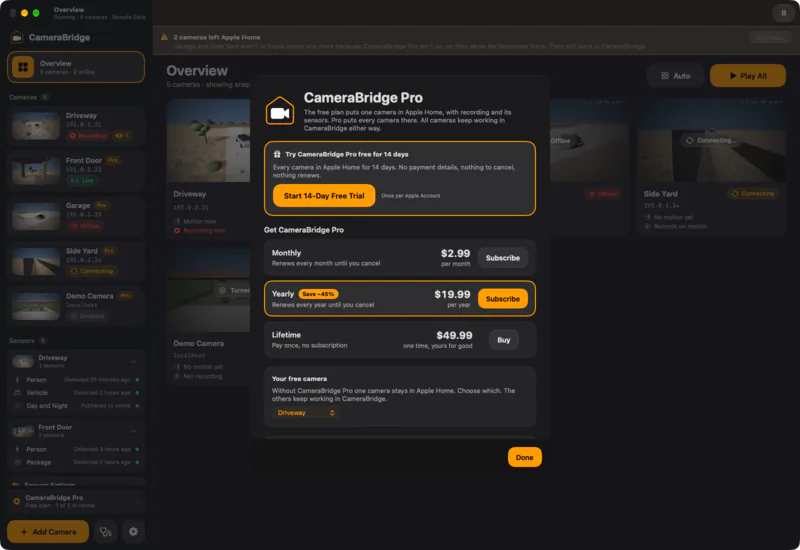This screenshot has height=550, width=800.
Task: Select the Demo Camera in sidebar
Action: tap(76, 306)
